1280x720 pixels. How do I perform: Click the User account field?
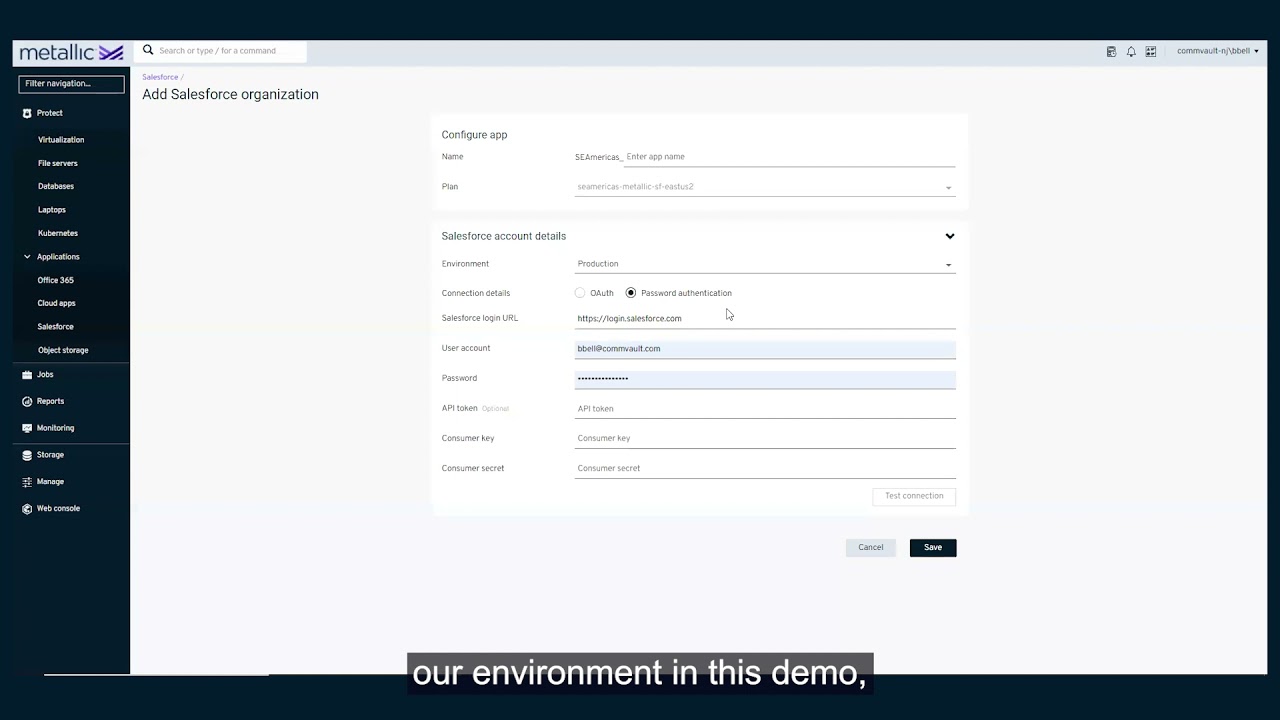click(x=765, y=348)
